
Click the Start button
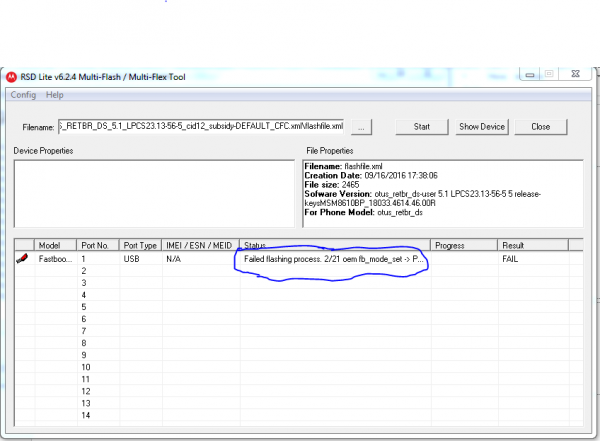pos(422,127)
